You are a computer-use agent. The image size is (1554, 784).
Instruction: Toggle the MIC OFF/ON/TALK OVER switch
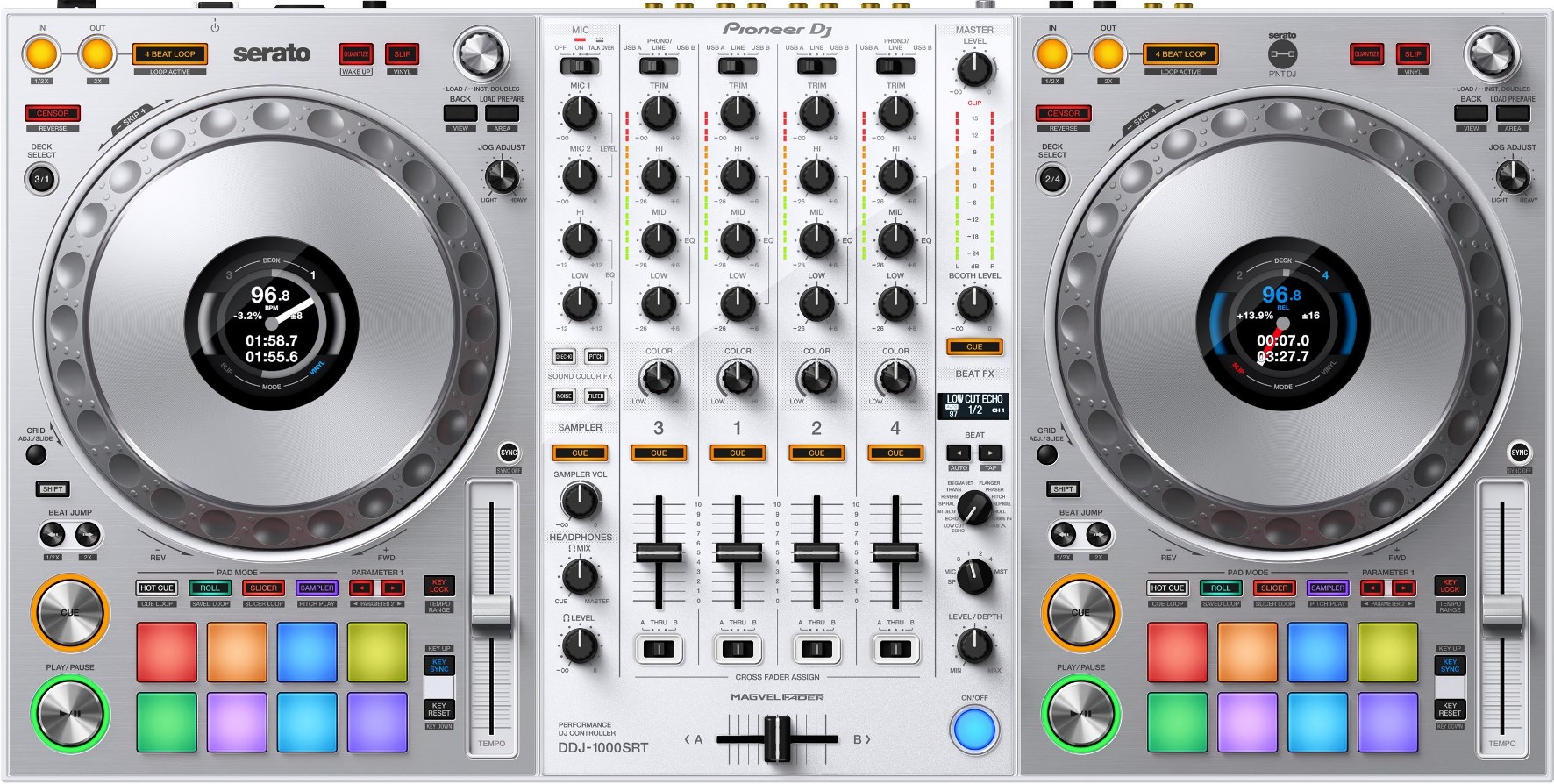pos(580,66)
